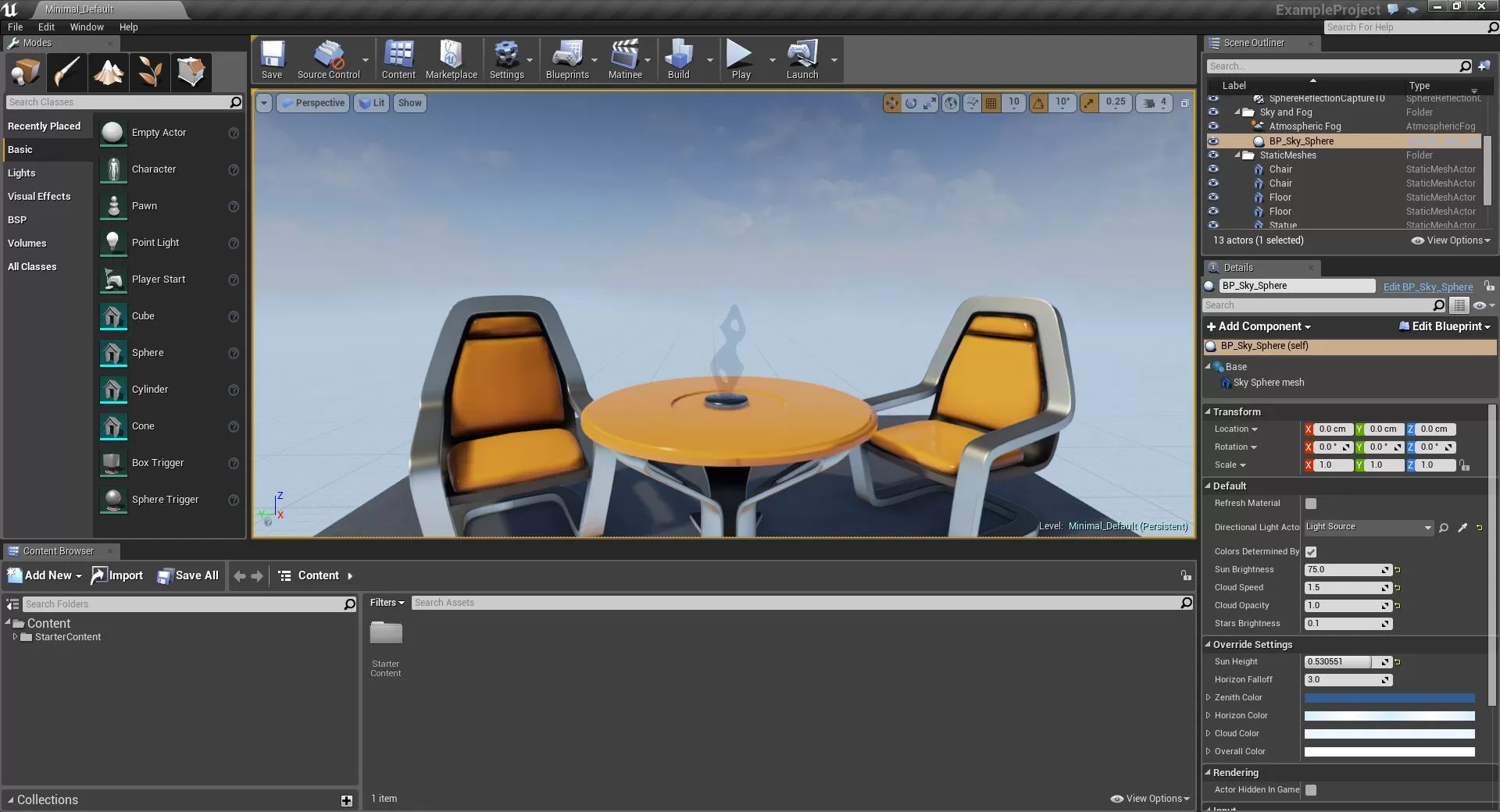Select the Paint mode brush icon
The width and height of the screenshot is (1500, 812).
click(x=67, y=73)
